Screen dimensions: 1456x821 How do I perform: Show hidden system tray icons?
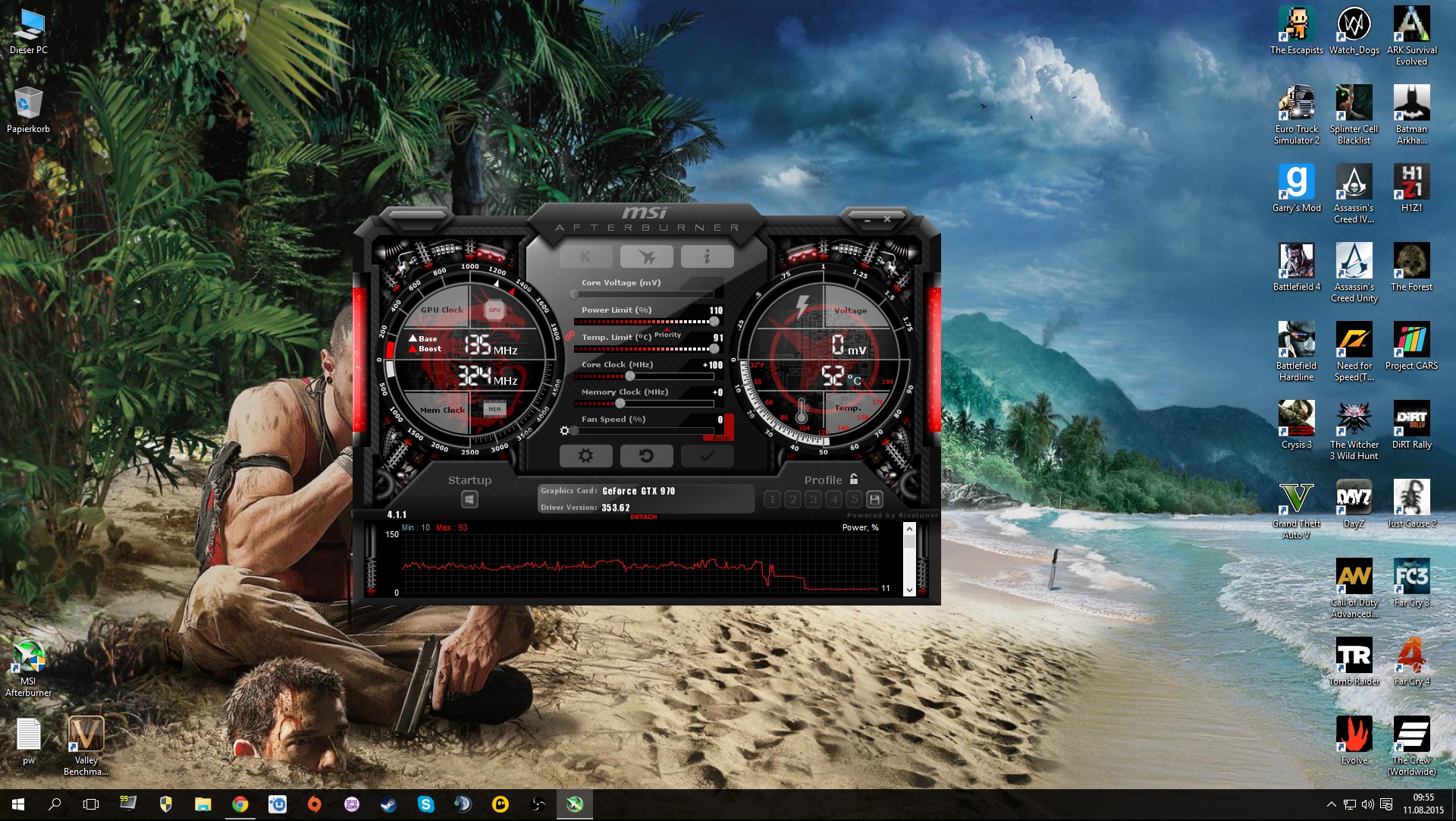1331,804
